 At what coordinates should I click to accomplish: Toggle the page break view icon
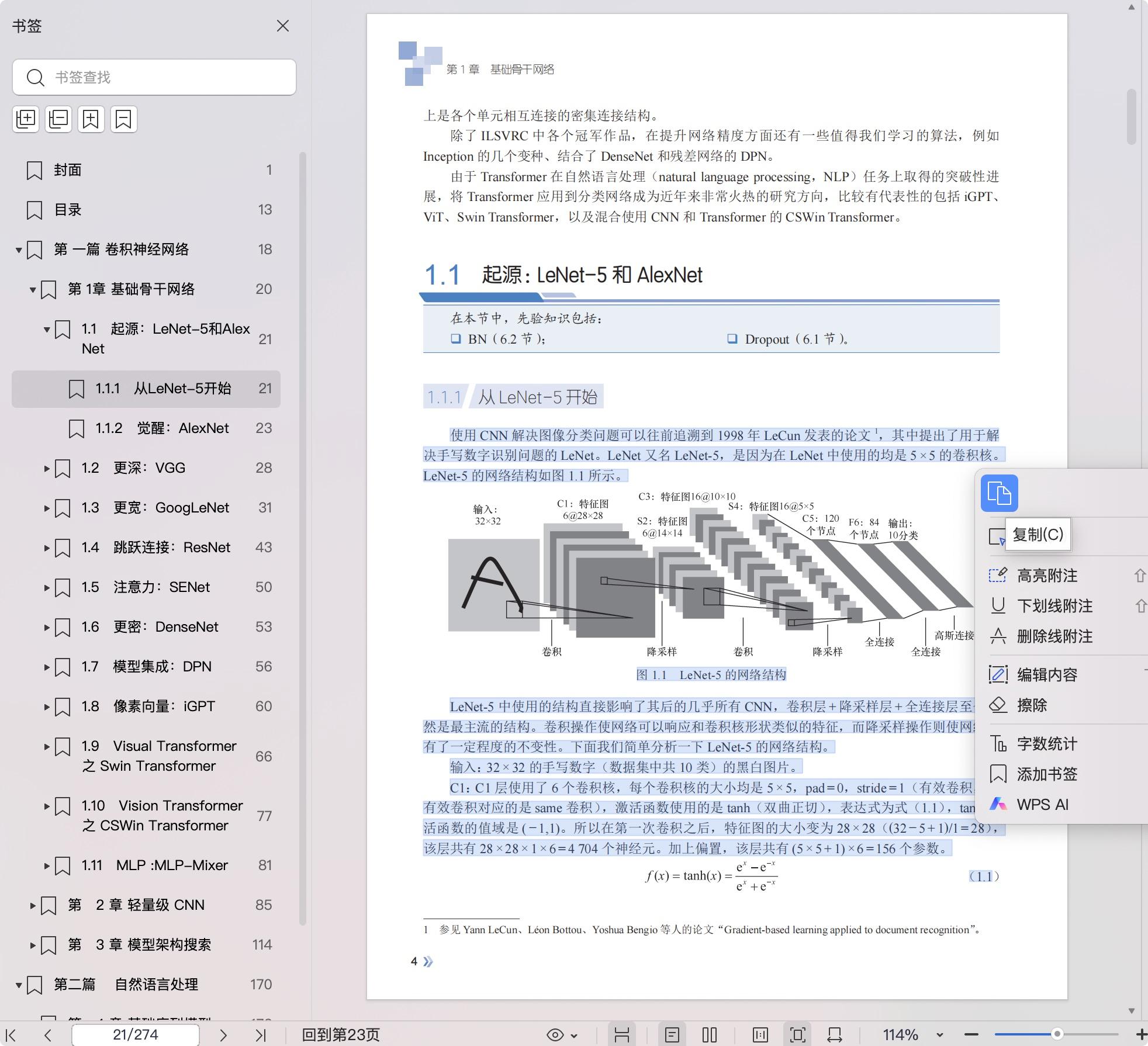pyautogui.click(x=622, y=1035)
